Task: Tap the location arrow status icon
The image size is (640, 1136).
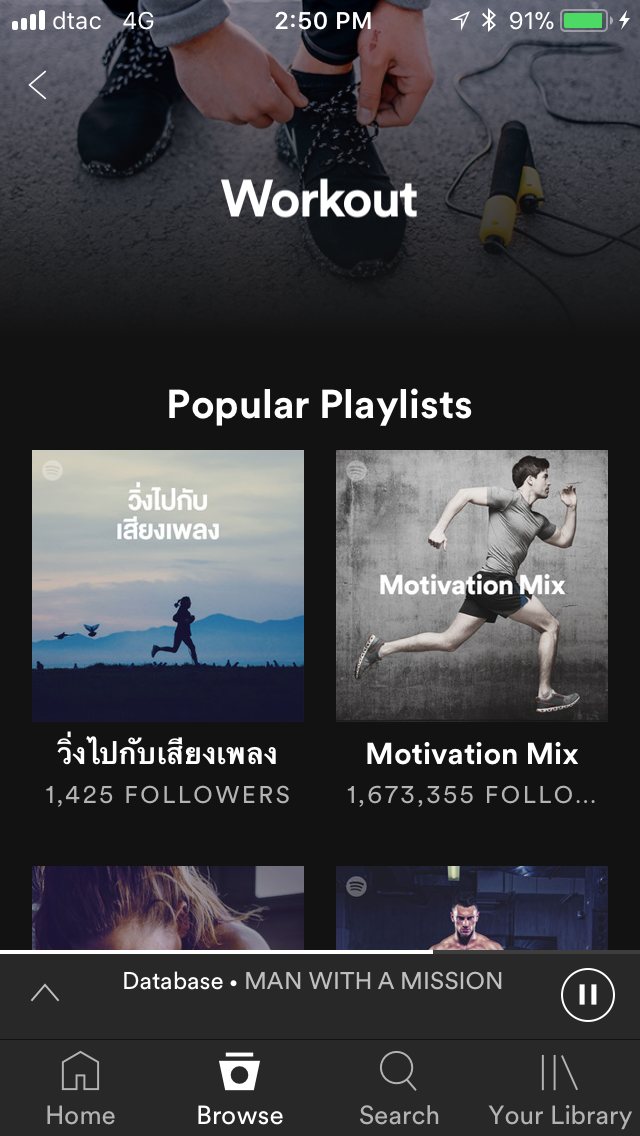Action: (x=460, y=21)
